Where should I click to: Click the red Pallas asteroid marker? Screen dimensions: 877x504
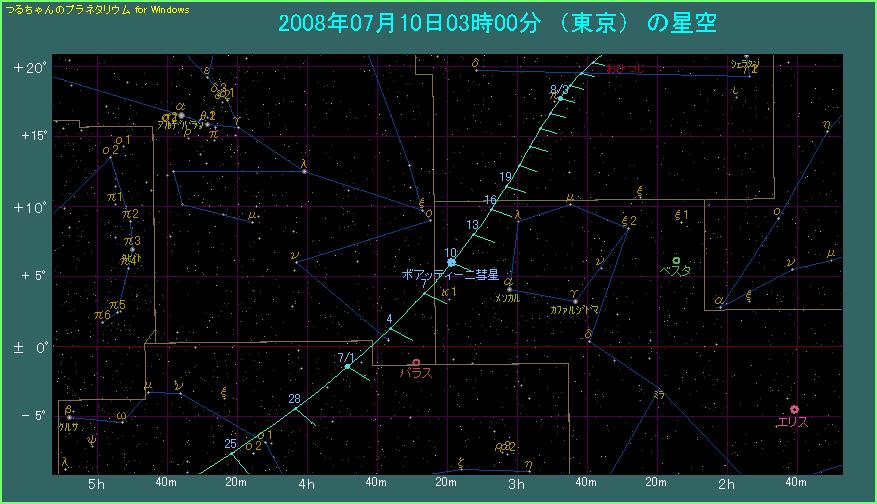[415, 362]
